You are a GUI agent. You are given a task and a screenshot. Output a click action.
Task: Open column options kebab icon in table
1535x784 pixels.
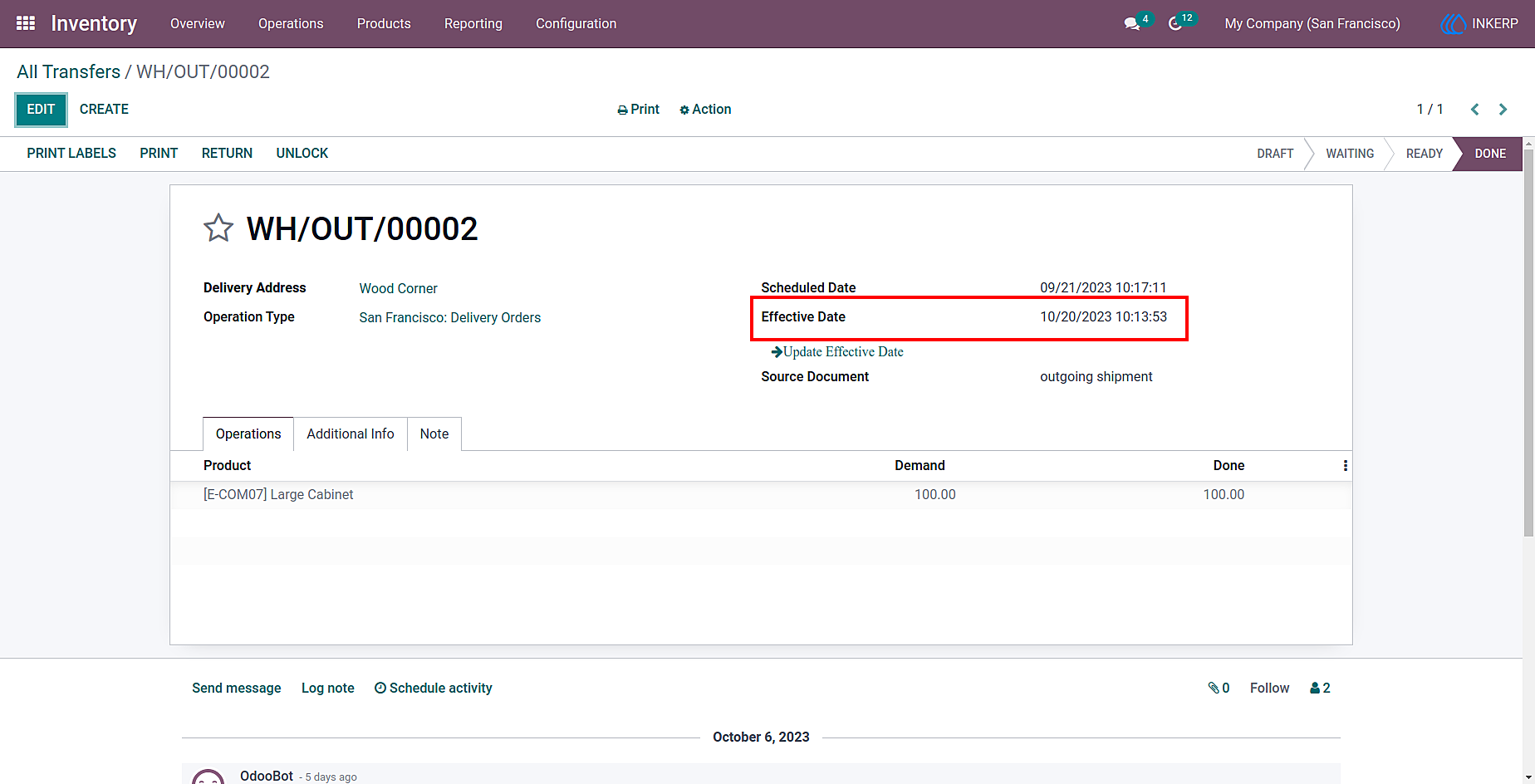click(x=1345, y=466)
